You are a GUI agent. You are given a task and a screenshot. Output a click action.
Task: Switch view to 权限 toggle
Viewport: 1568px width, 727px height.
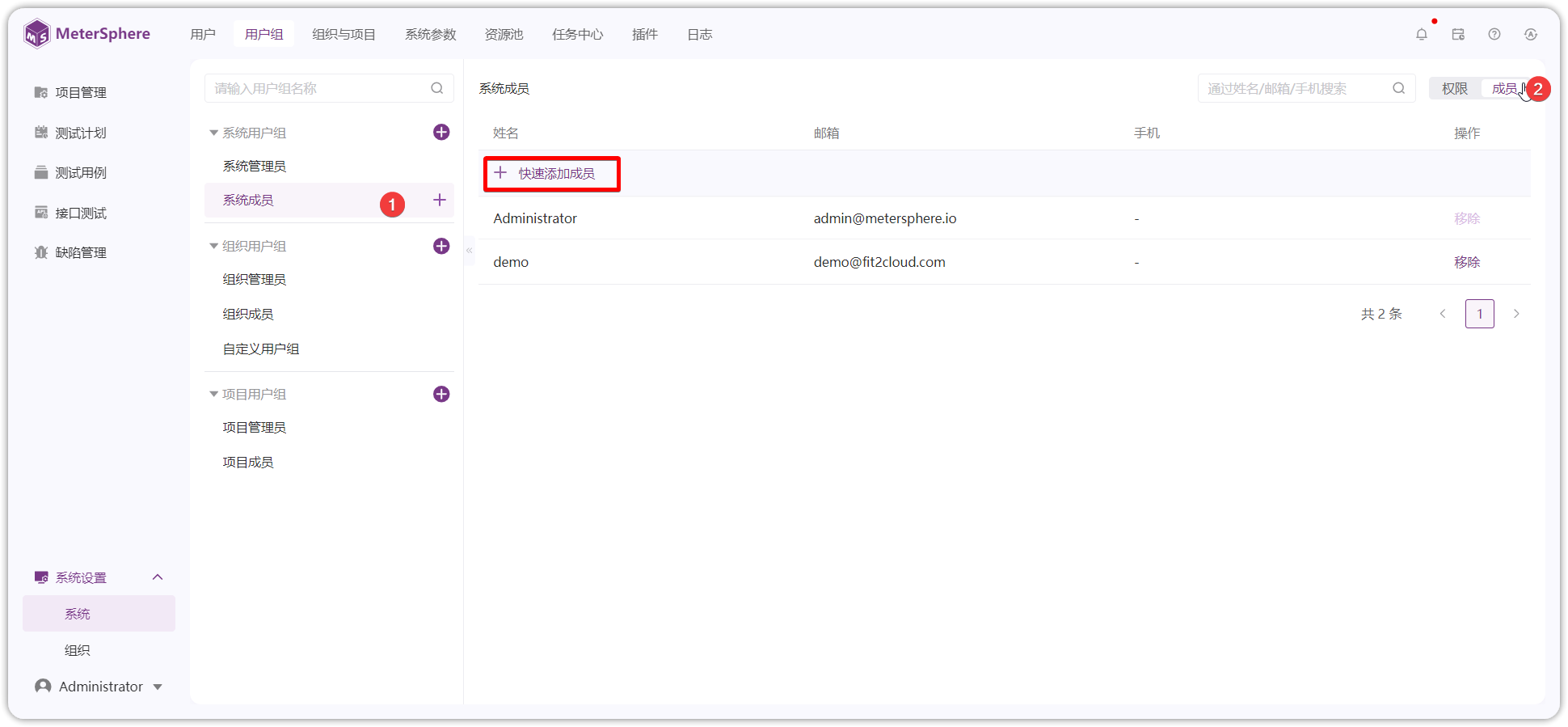(x=1455, y=88)
